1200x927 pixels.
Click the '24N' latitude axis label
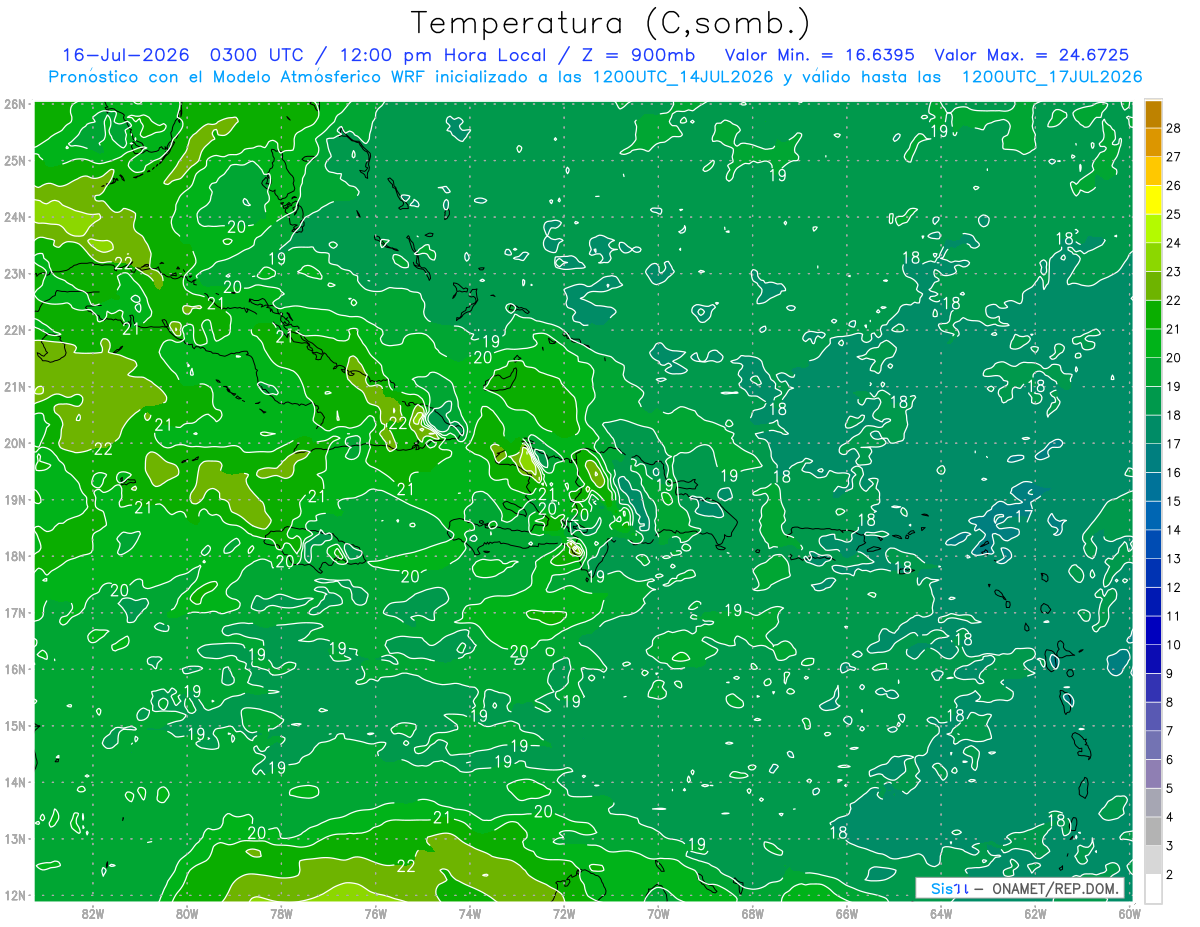point(15,217)
